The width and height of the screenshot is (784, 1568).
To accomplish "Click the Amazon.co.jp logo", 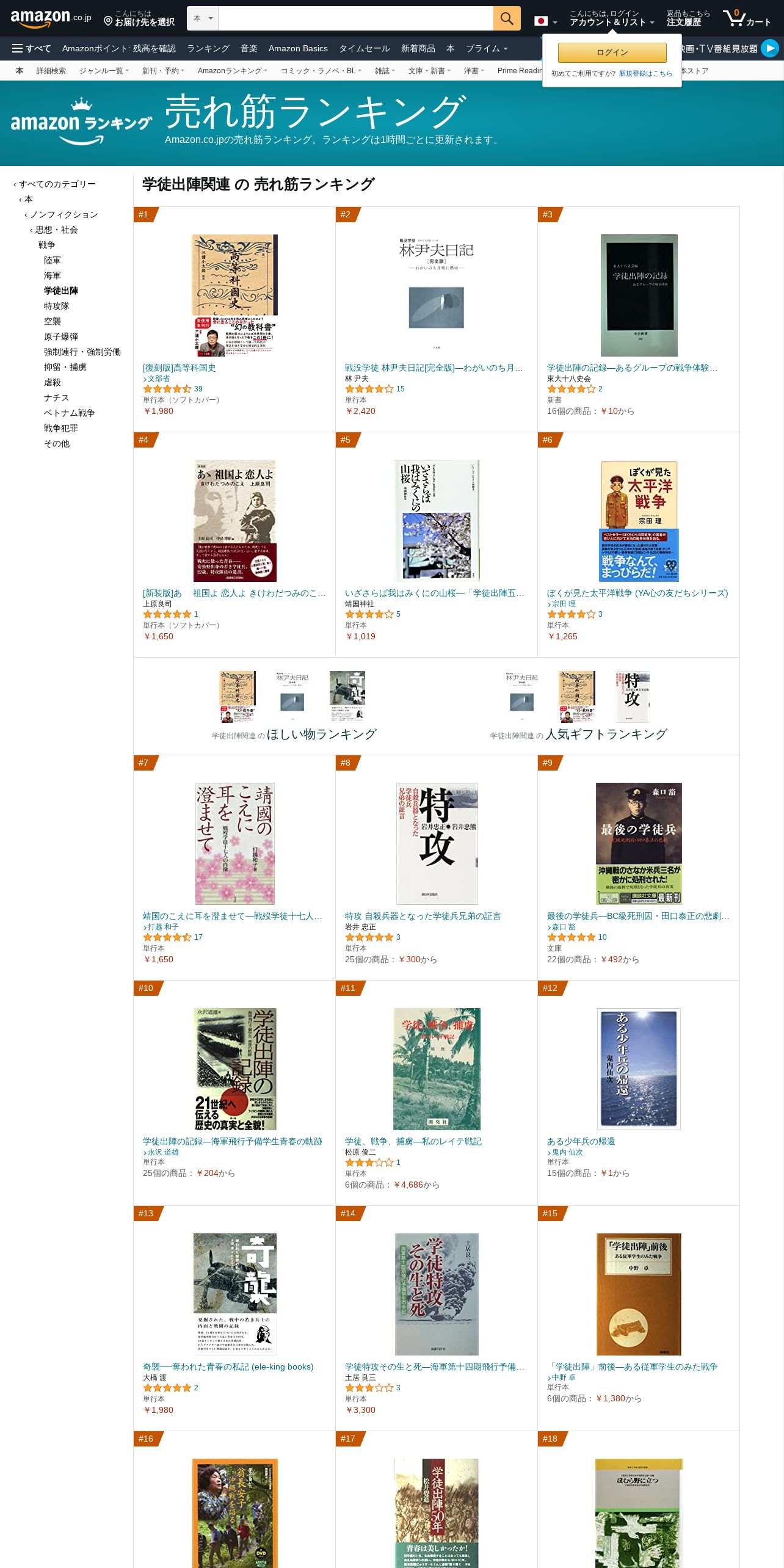I will (51, 18).
